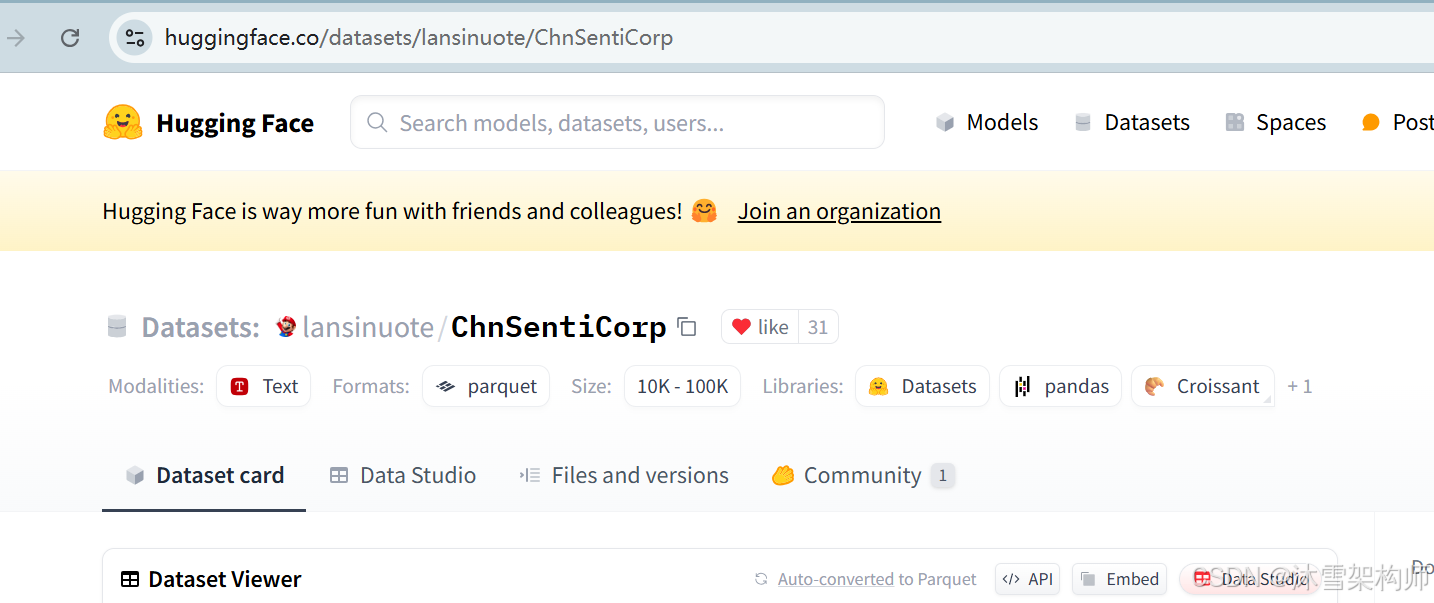Switch to the Data Studio tab
The width and height of the screenshot is (1434, 603).
[403, 476]
